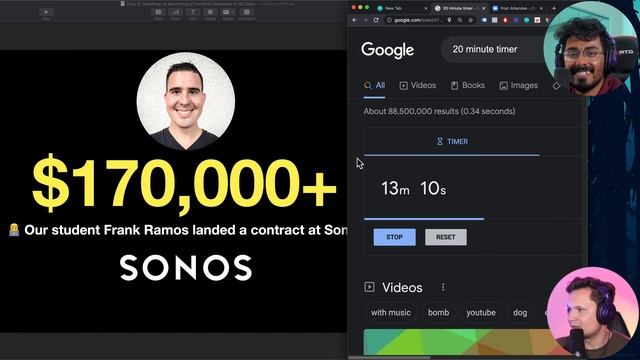This screenshot has height=360, width=640.
Task: Click the horizontal scrollbar in Chrome
Action: 390,358
